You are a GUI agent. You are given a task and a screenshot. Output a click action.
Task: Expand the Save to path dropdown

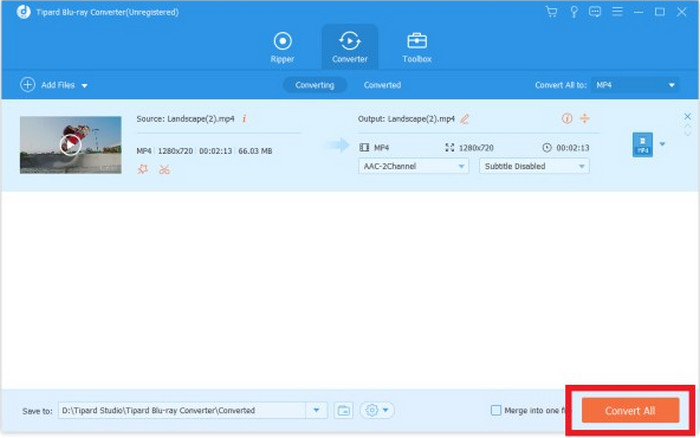318,410
